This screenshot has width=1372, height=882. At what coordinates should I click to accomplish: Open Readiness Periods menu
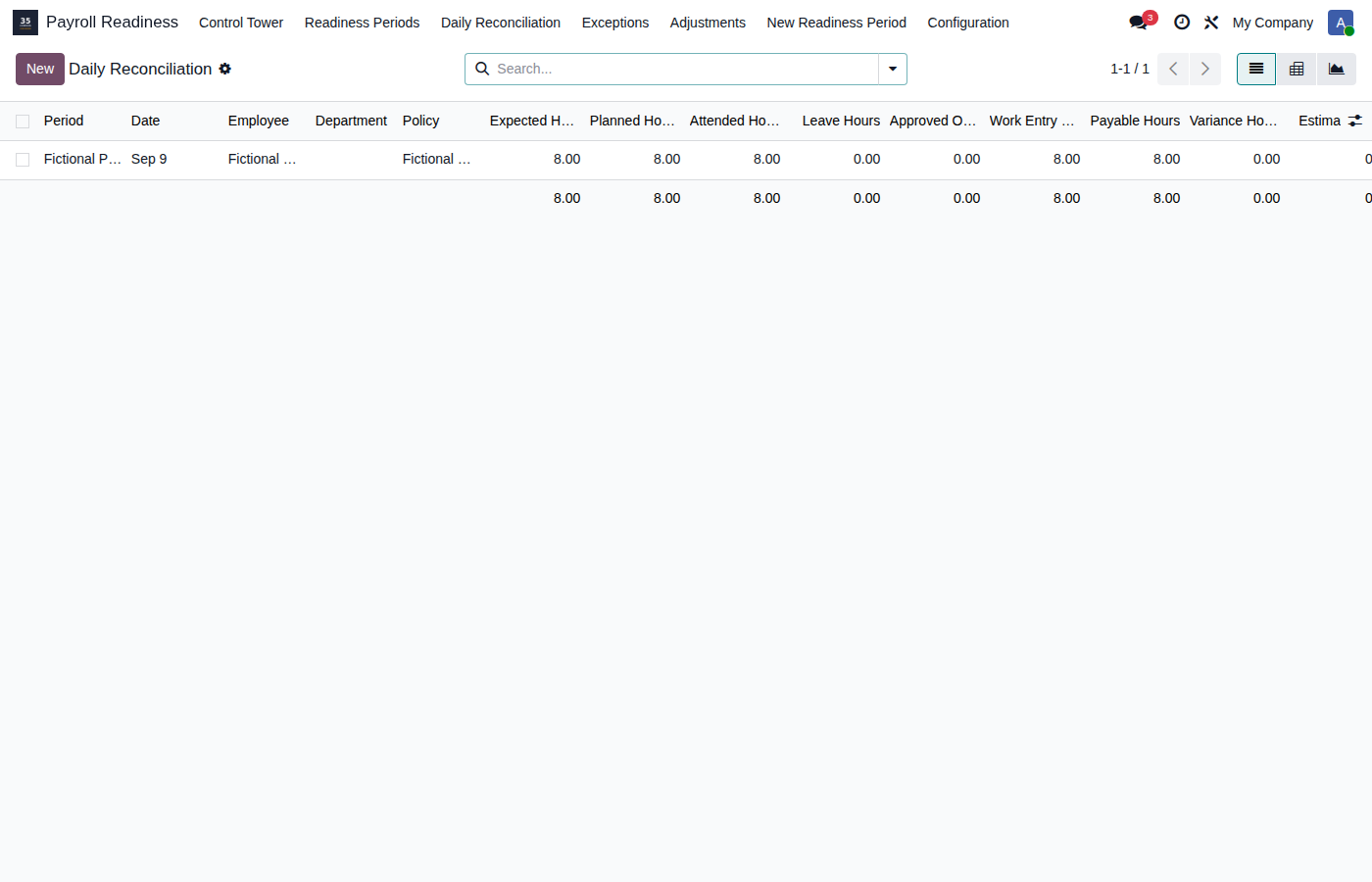[x=362, y=23]
